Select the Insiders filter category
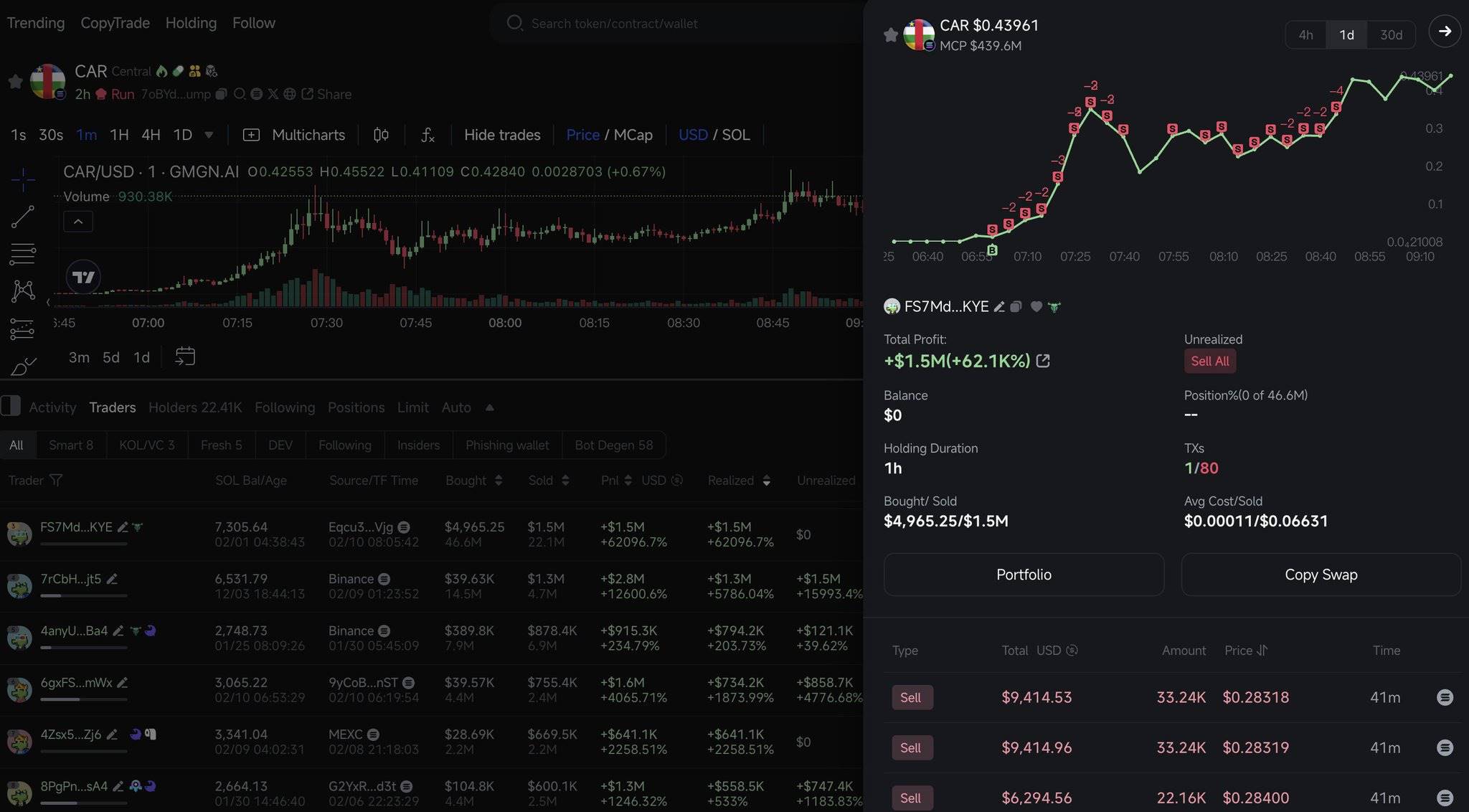This screenshot has width=1469, height=812. coord(417,445)
